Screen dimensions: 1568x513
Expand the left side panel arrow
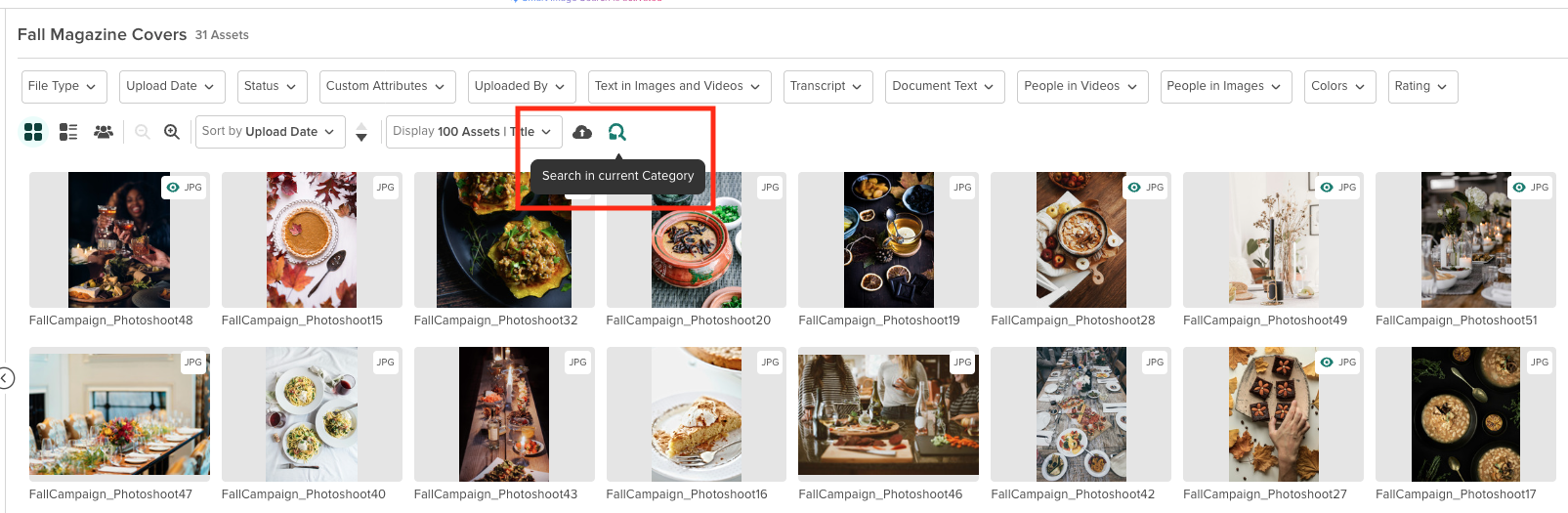coord(6,378)
